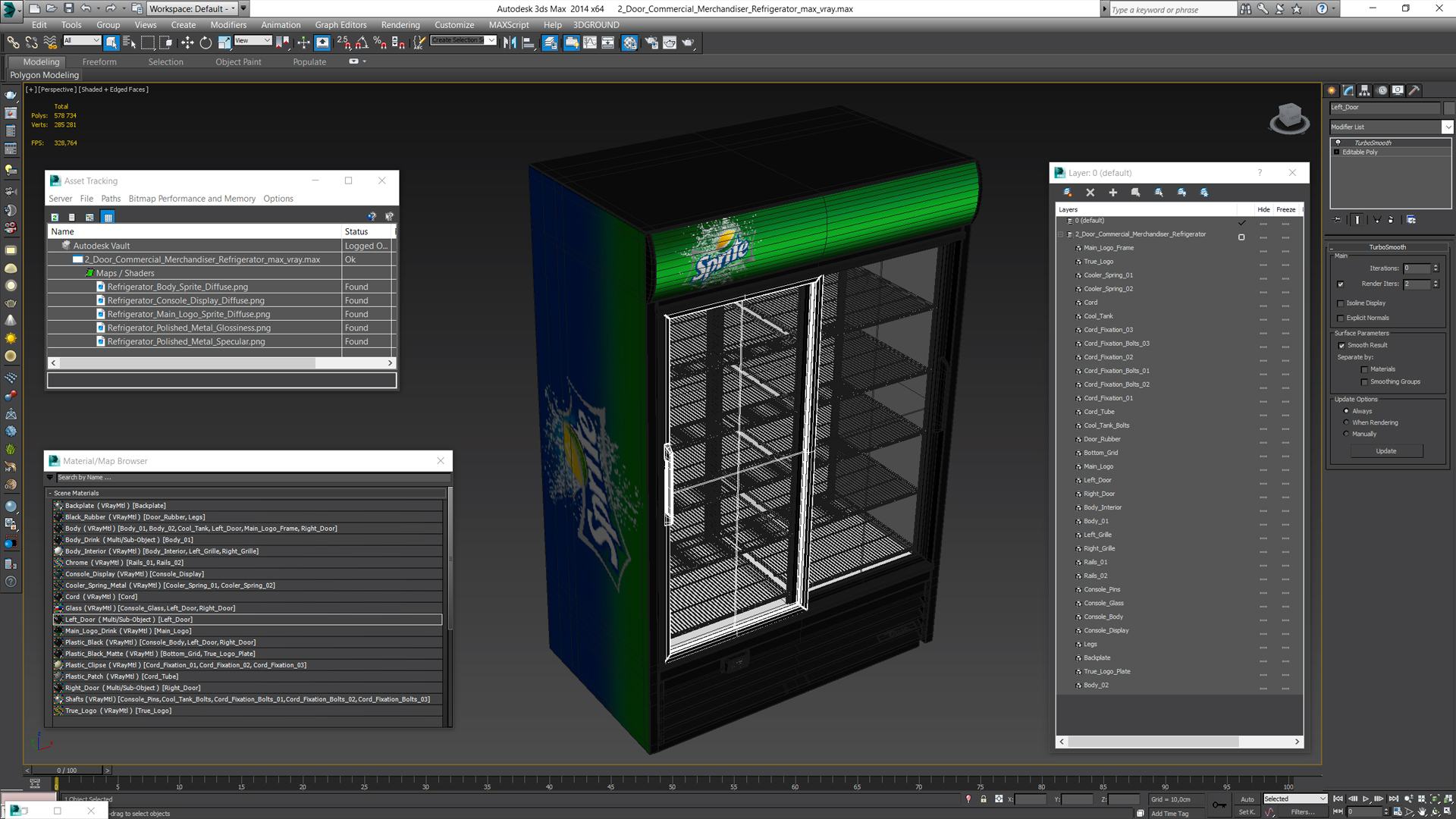Expand the Editable Poly modifier entry
This screenshot has height=819, width=1456.
(1337, 152)
